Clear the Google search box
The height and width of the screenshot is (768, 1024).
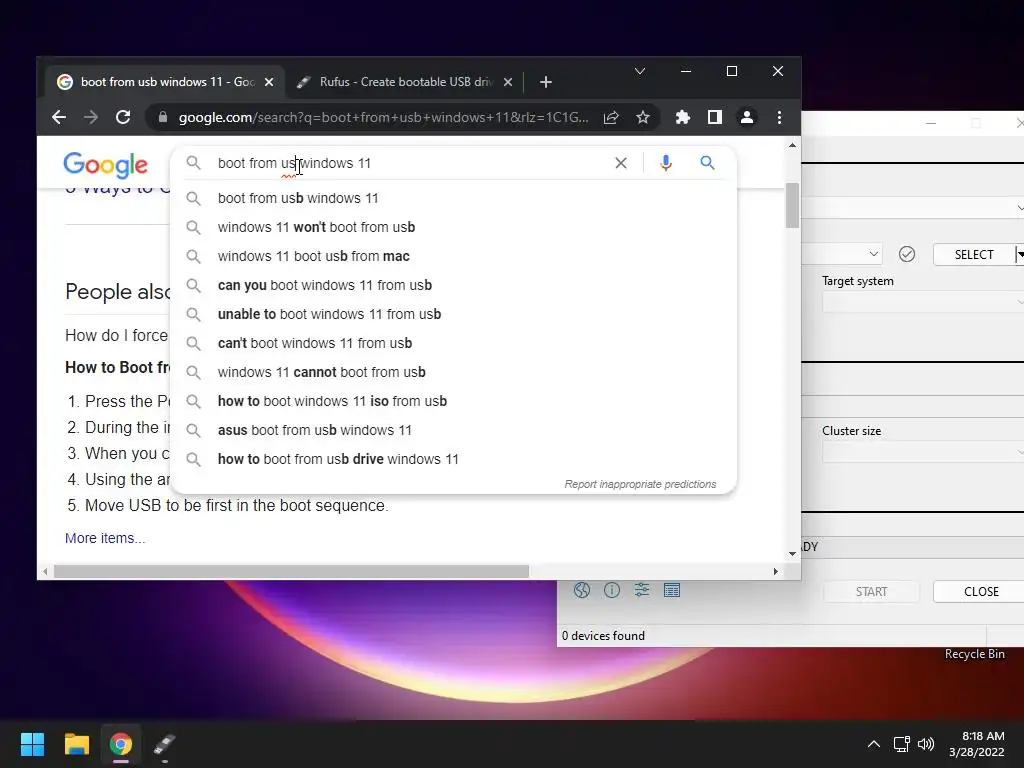click(x=620, y=163)
